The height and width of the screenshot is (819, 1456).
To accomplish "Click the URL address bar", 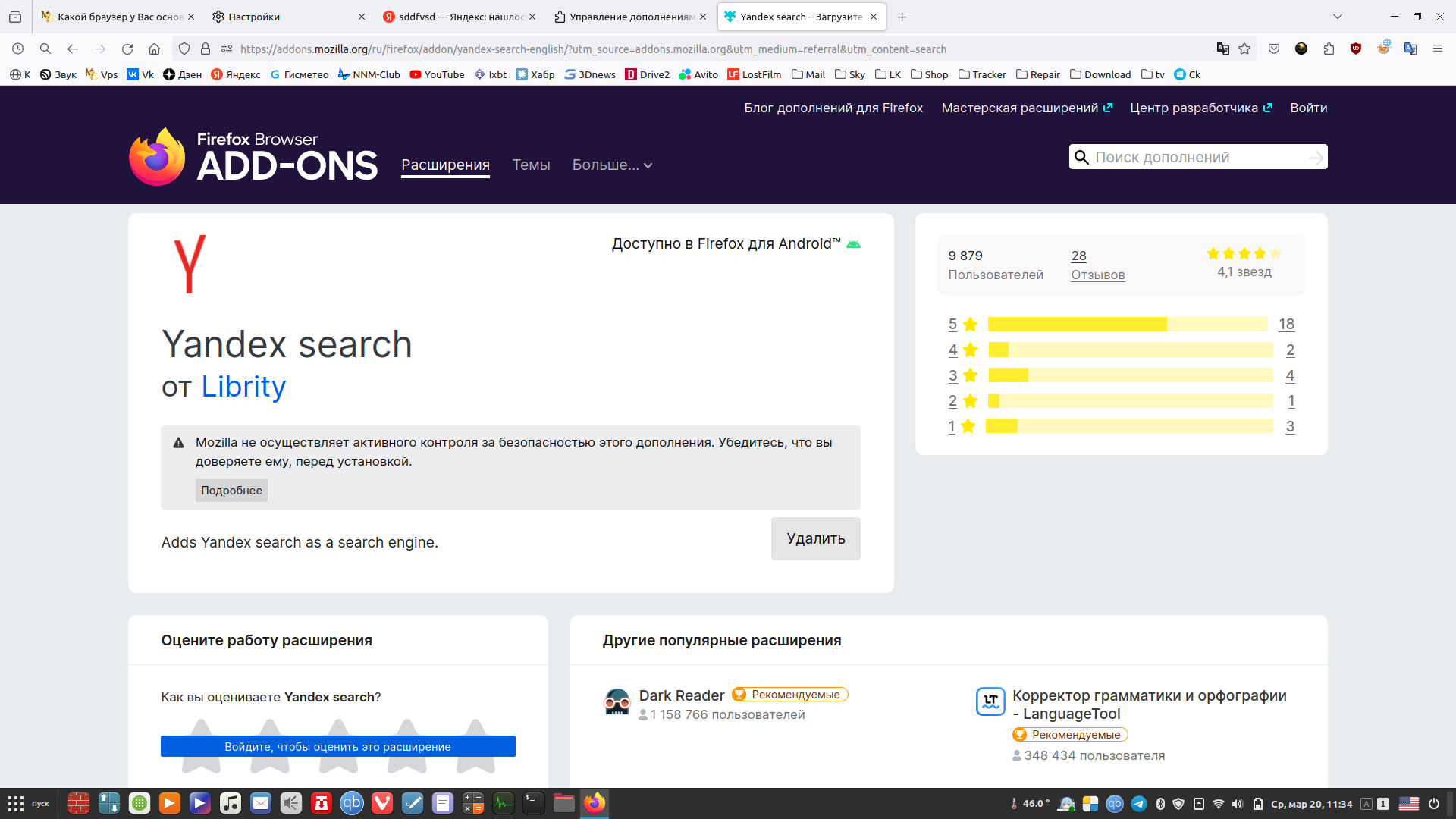I will tap(713, 49).
